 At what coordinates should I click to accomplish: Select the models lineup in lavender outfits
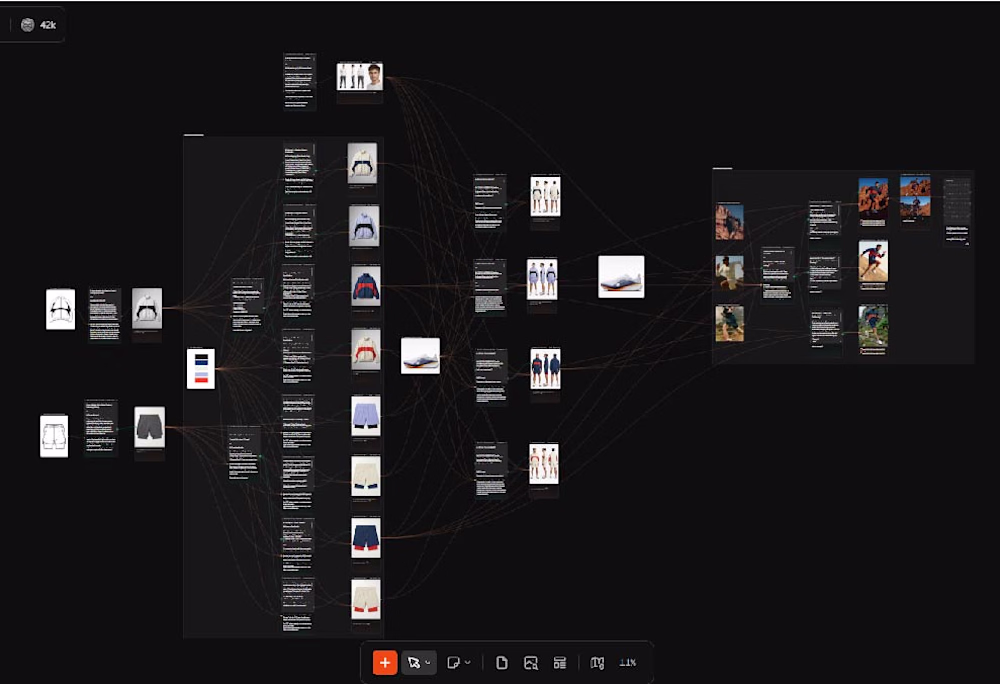pos(542,279)
